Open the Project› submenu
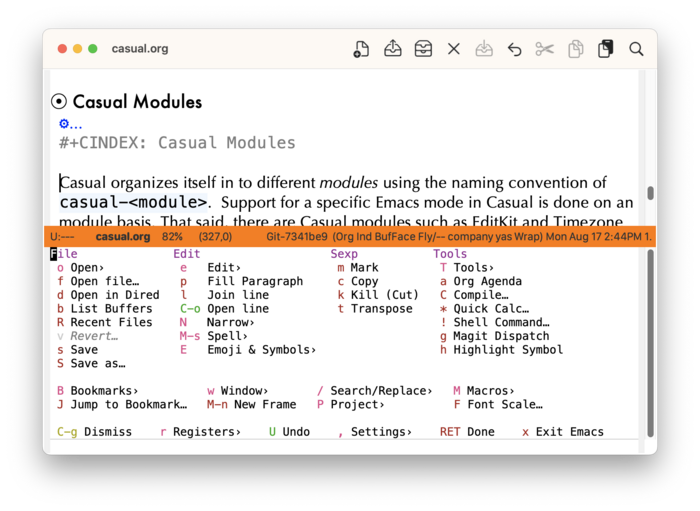The image size is (700, 511). pyautogui.click(x=350, y=404)
